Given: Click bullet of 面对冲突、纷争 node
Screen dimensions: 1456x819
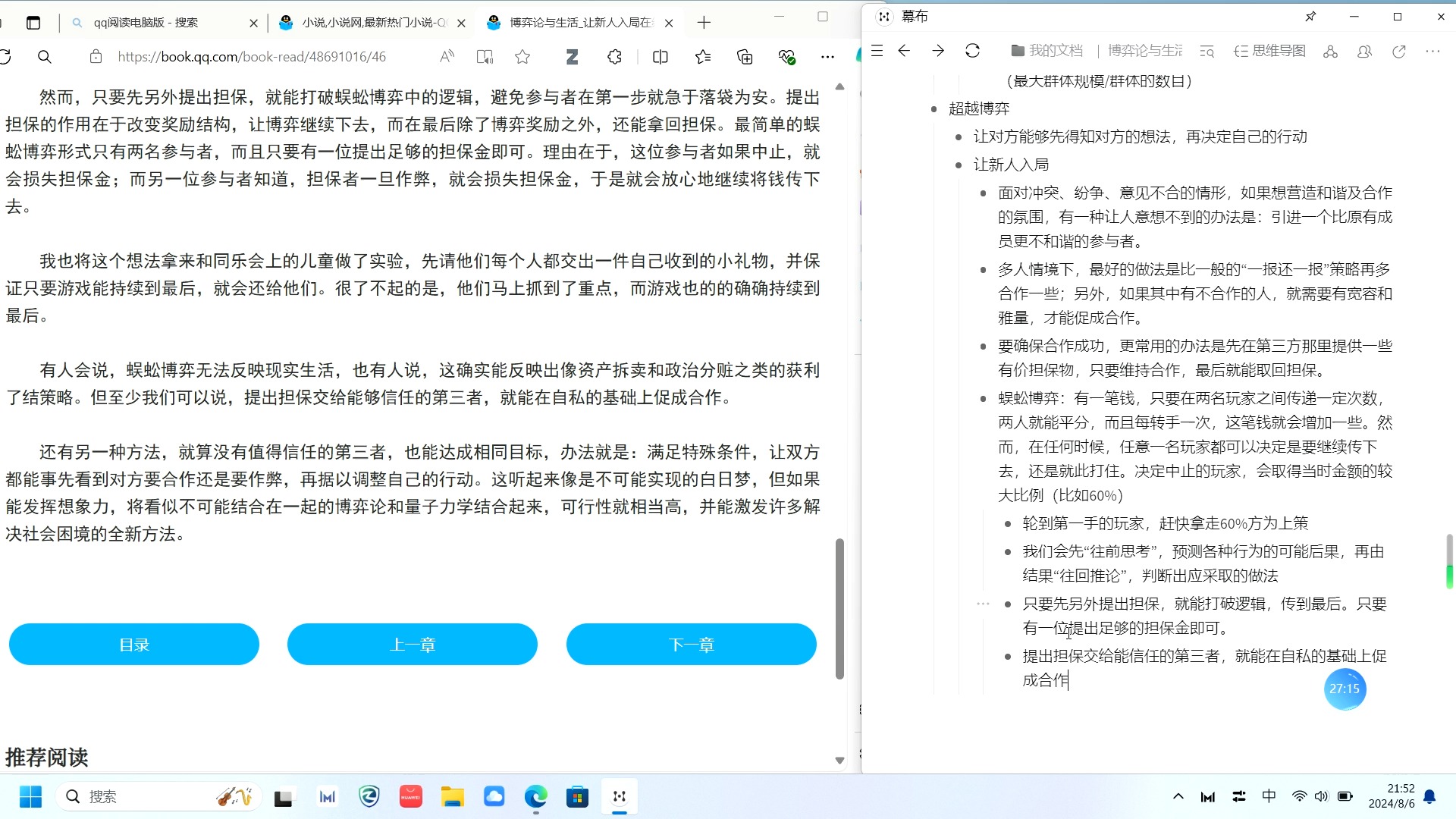Looking at the screenshot, I should (984, 193).
